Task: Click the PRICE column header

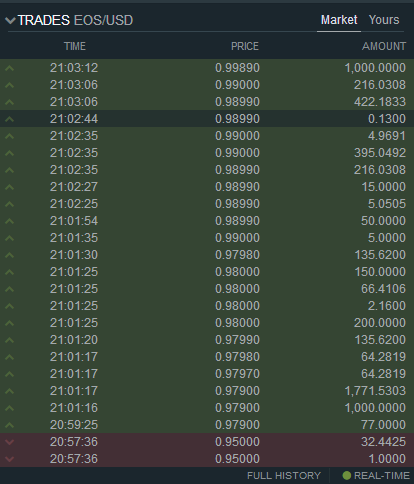Action: (x=245, y=46)
